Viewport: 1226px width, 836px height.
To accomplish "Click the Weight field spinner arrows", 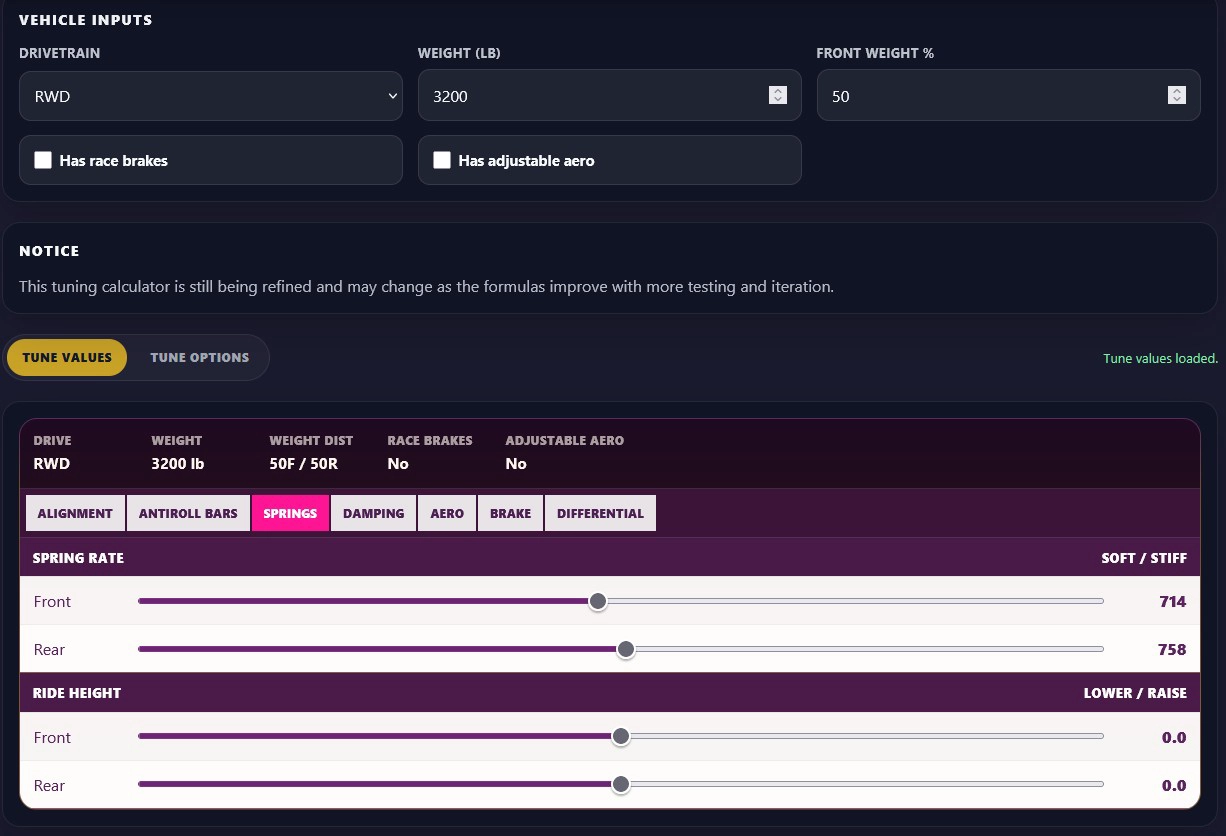I will 777,95.
